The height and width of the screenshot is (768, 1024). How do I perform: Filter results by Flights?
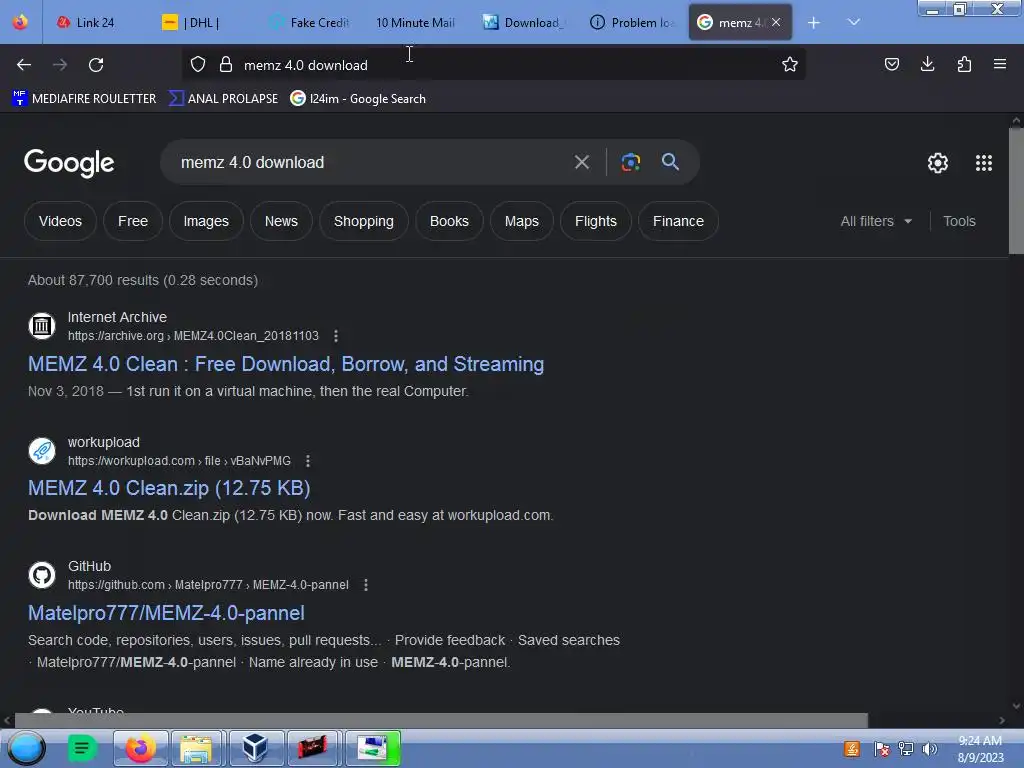tap(596, 221)
